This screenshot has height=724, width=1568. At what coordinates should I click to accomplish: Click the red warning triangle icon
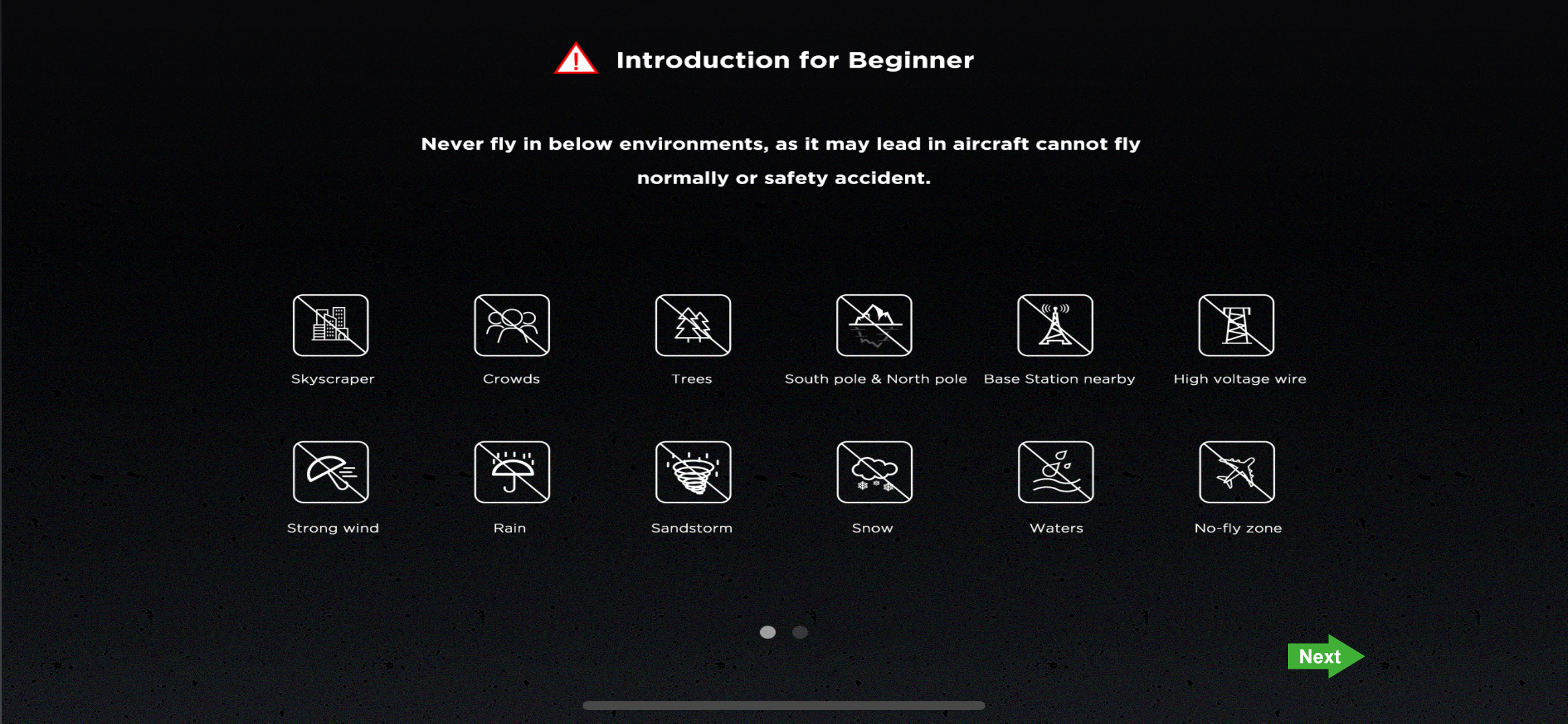576,58
